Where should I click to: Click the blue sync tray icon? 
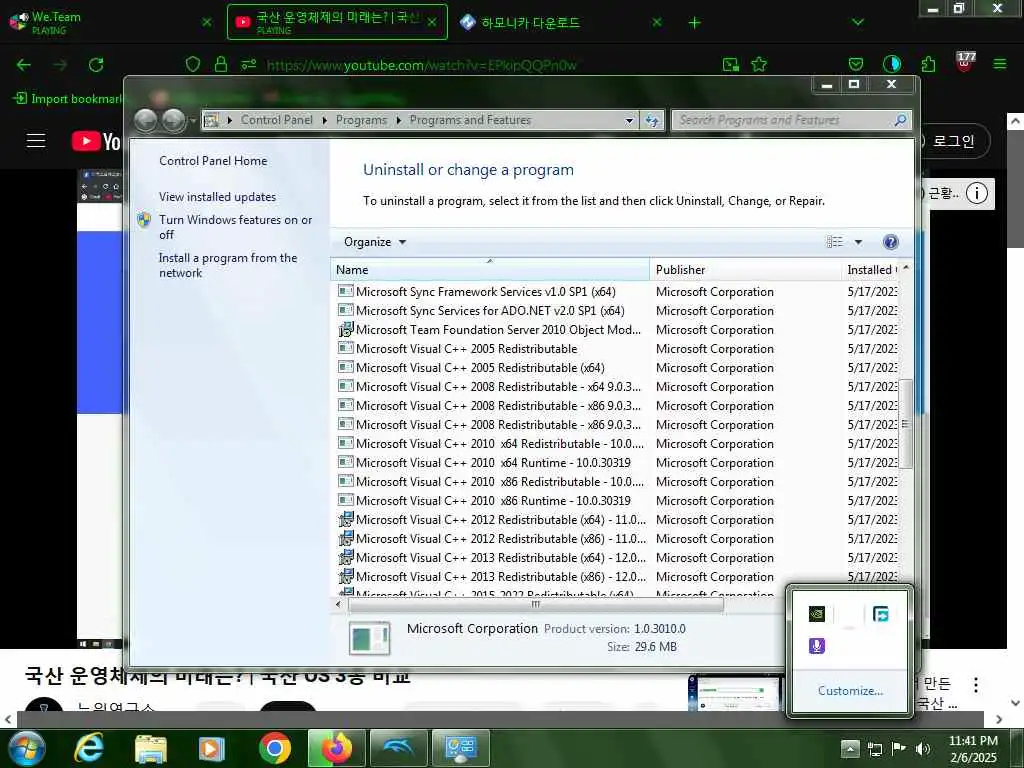pos(880,614)
